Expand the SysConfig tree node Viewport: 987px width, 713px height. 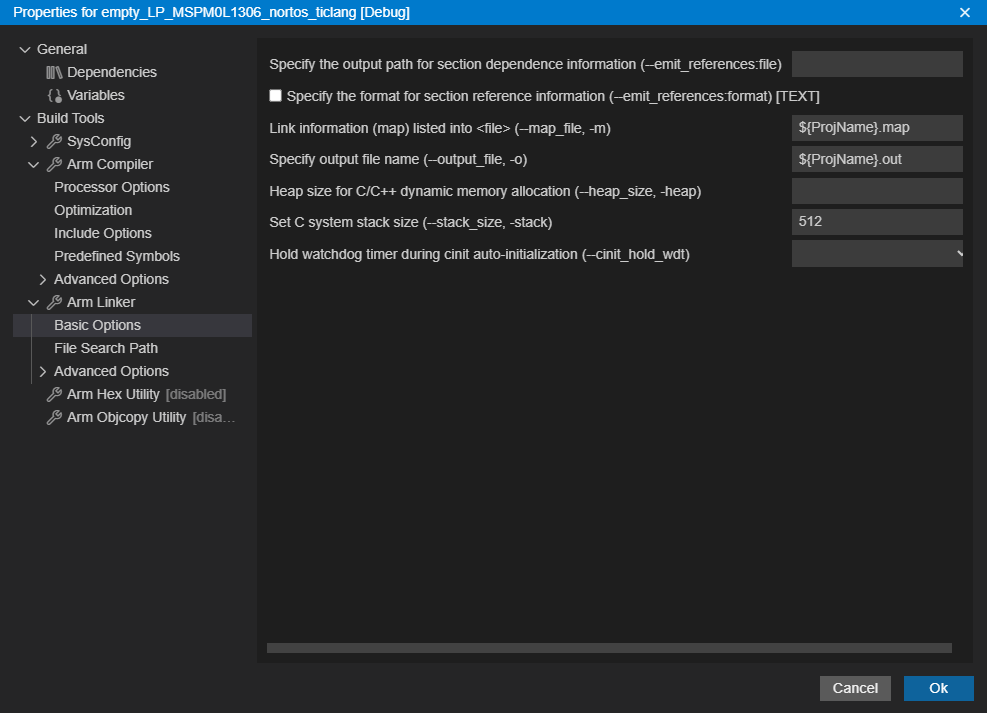(34, 141)
